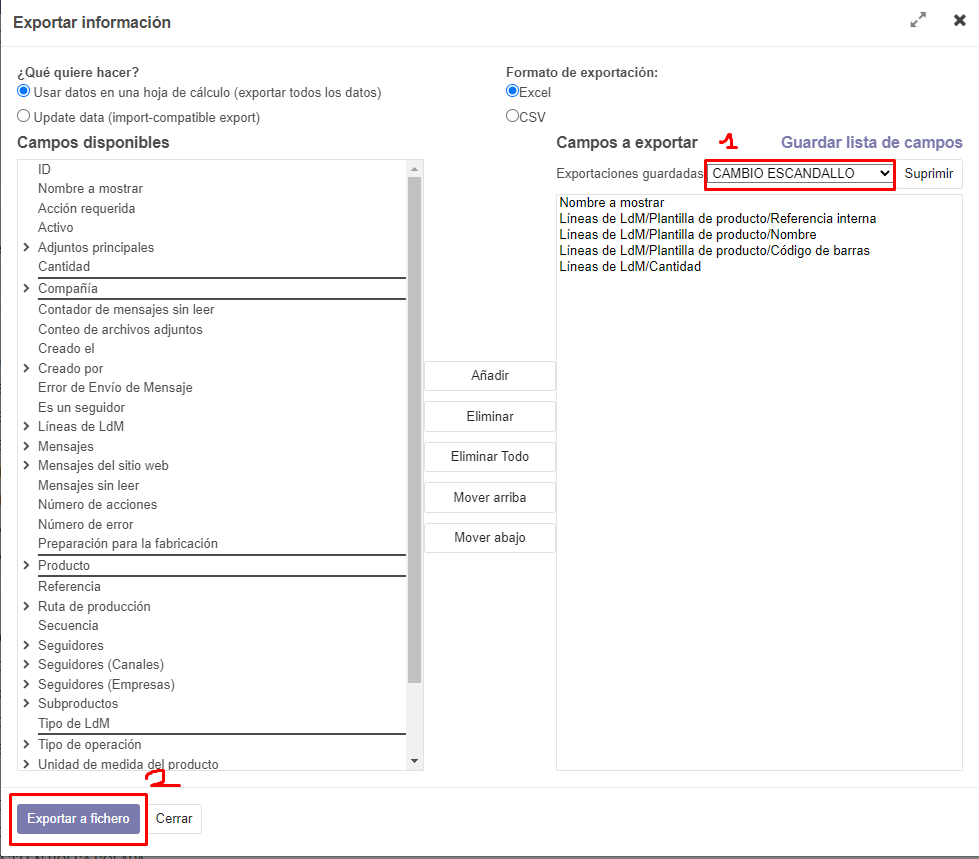
Task: Click the Añadir button
Action: point(490,375)
